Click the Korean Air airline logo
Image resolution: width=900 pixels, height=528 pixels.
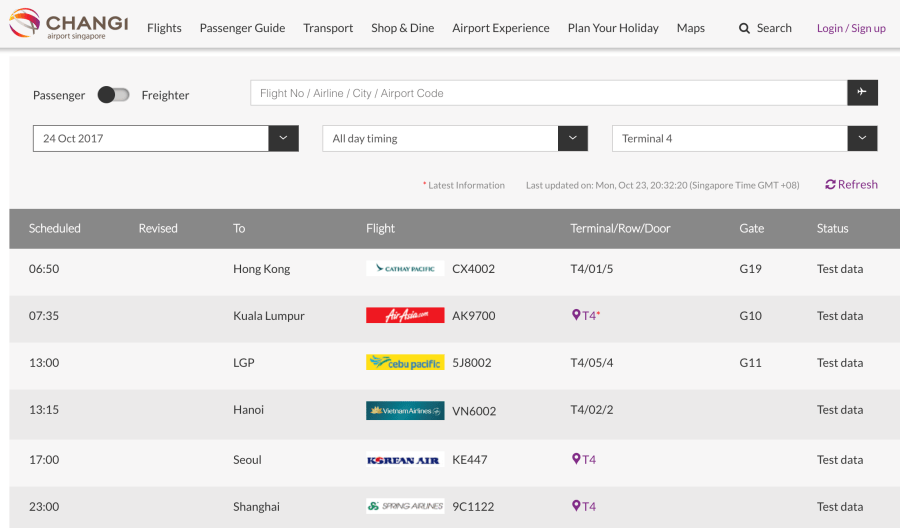405,460
